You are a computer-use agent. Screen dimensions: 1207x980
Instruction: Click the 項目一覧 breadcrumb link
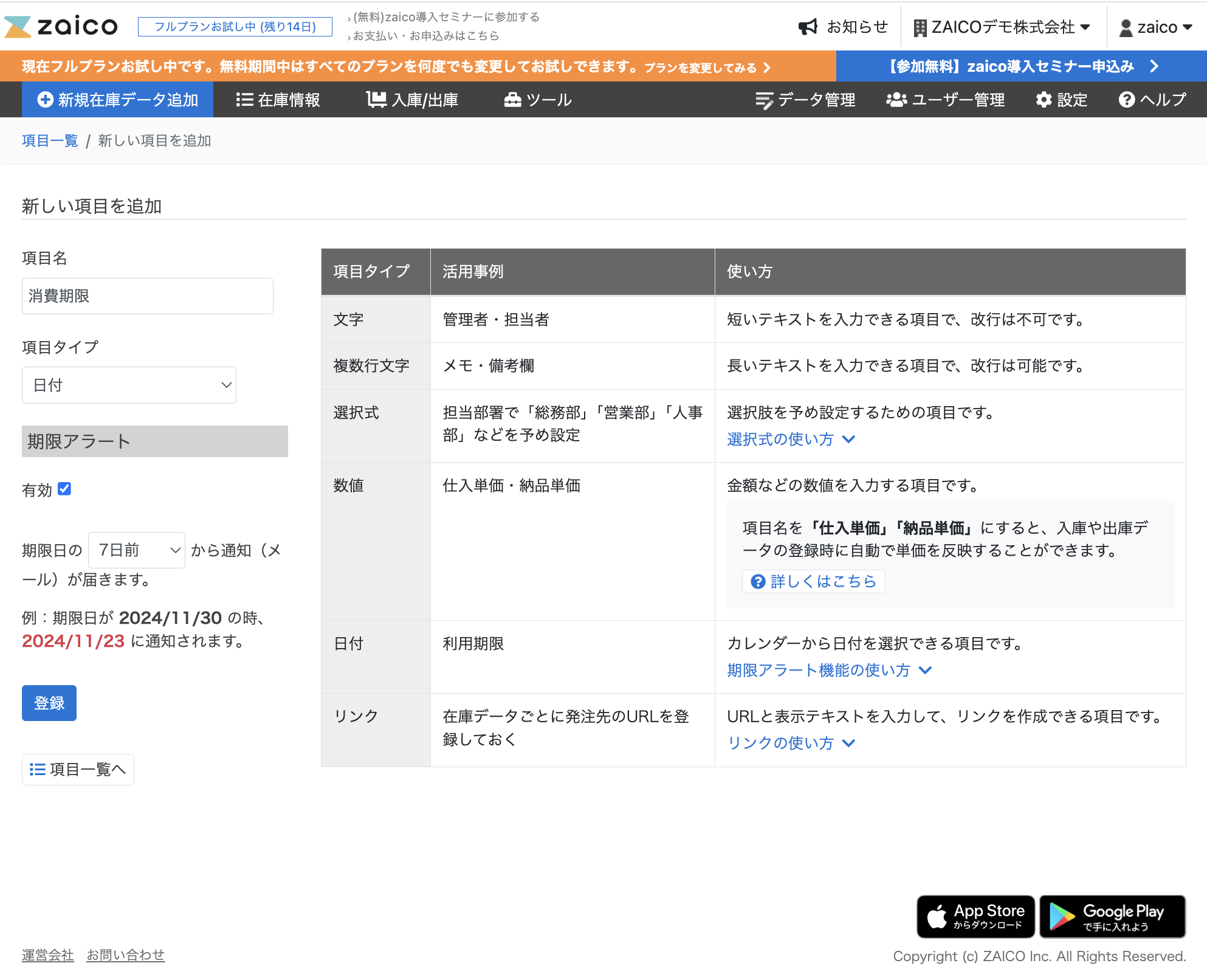[x=50, y=140]
